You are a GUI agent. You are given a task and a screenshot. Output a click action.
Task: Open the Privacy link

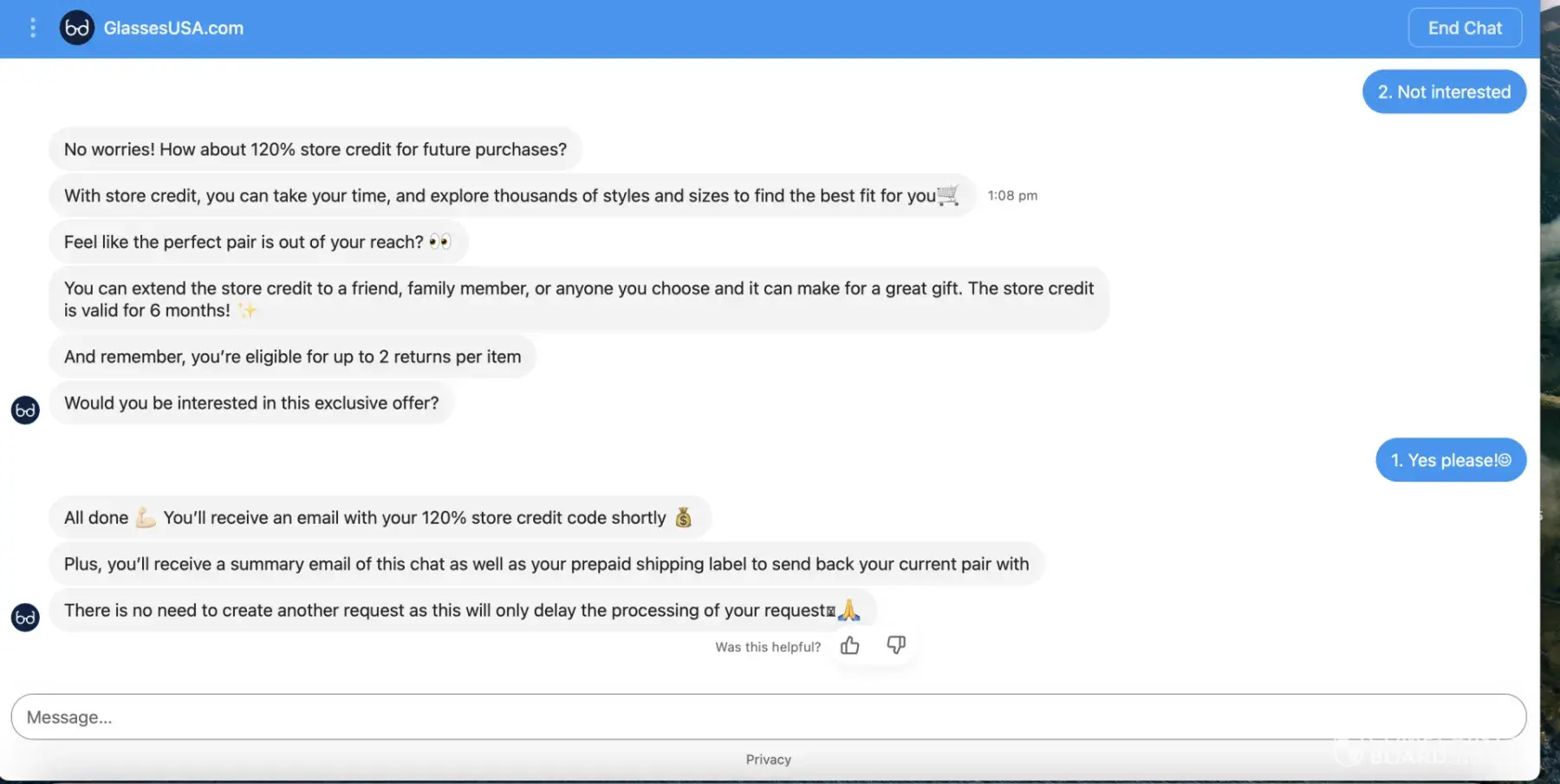pyautogui.click(x=768, y=760)
